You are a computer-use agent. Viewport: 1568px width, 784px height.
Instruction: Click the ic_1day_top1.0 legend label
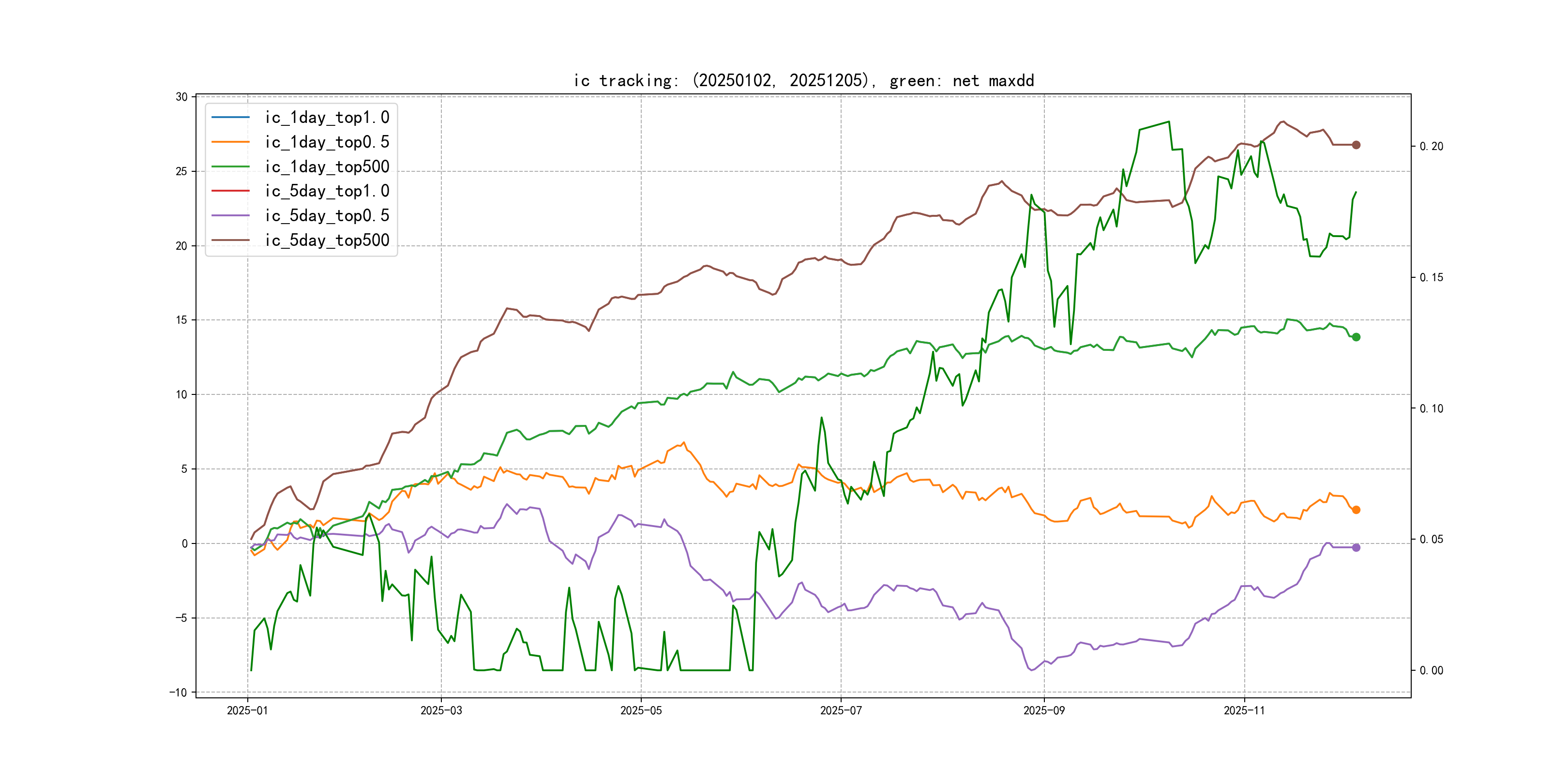coord(327,118)
